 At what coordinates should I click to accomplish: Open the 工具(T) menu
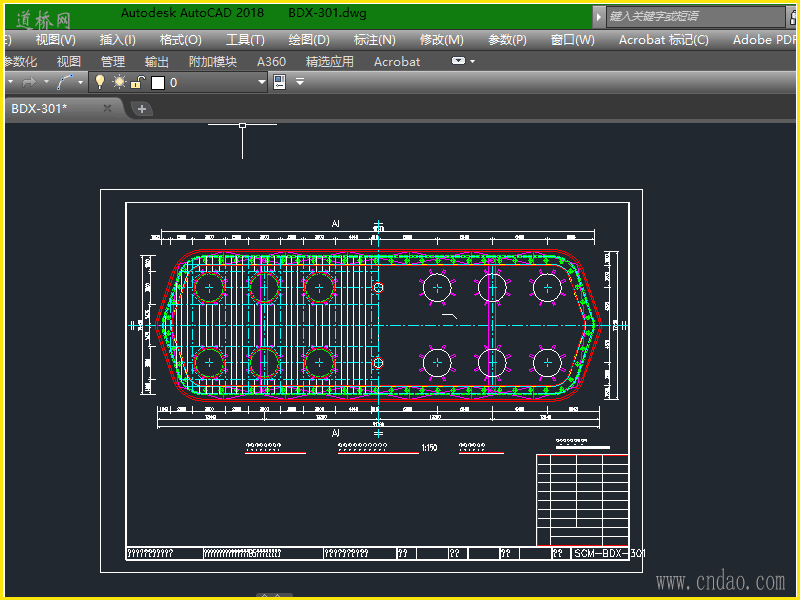tap(245, 40)
